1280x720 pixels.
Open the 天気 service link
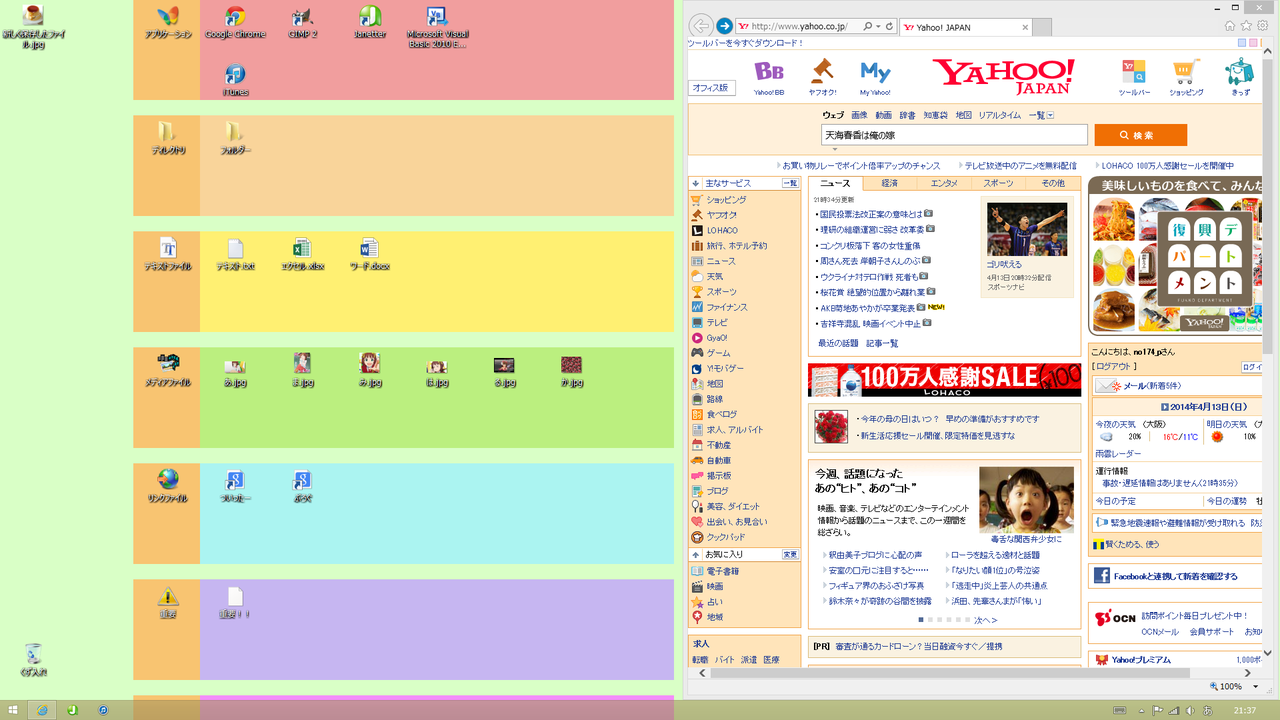pyautogui.click(x=715, y=276)
